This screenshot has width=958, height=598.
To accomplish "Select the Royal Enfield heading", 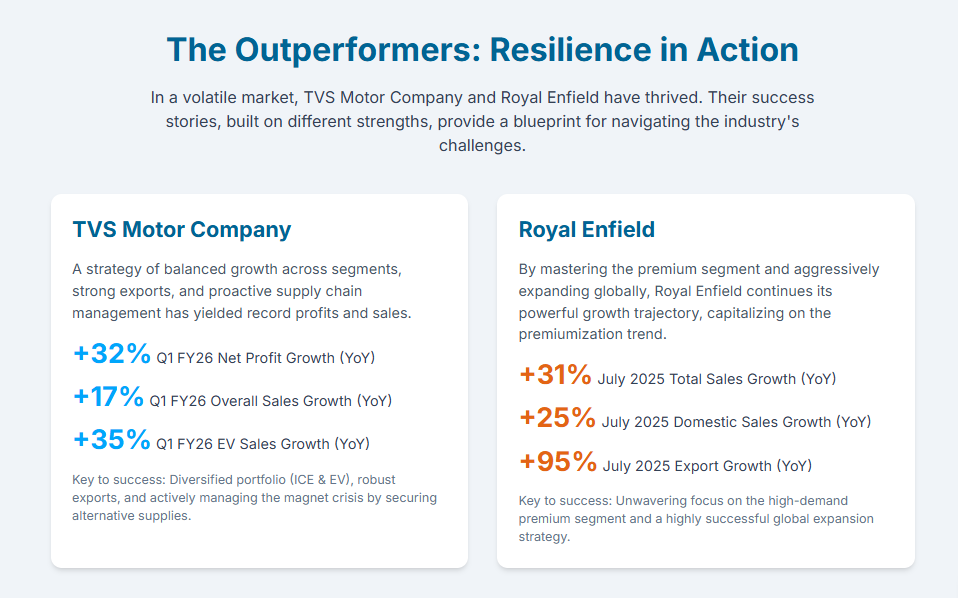I will pos(586,230).
